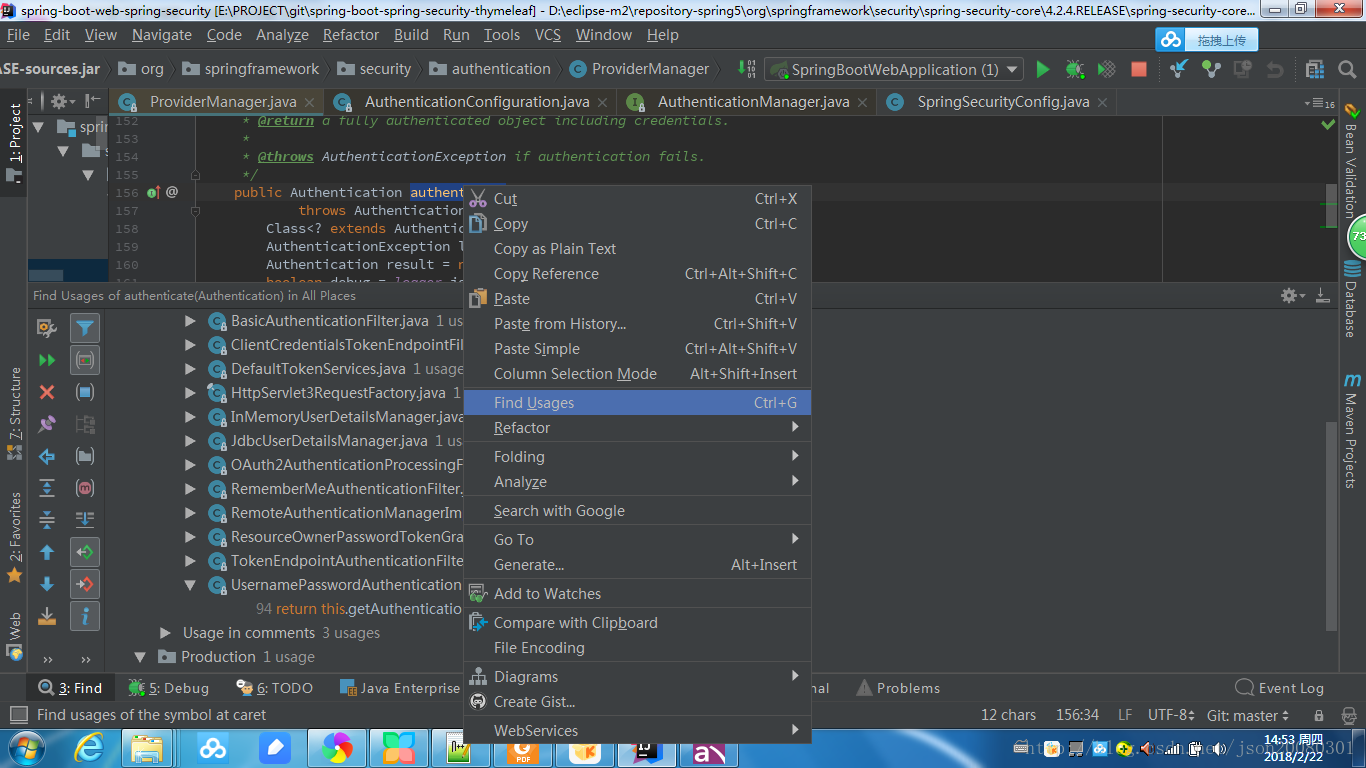Toggle show write access usages
Screen dimensions: 1366x768
[x=85, y=584]
